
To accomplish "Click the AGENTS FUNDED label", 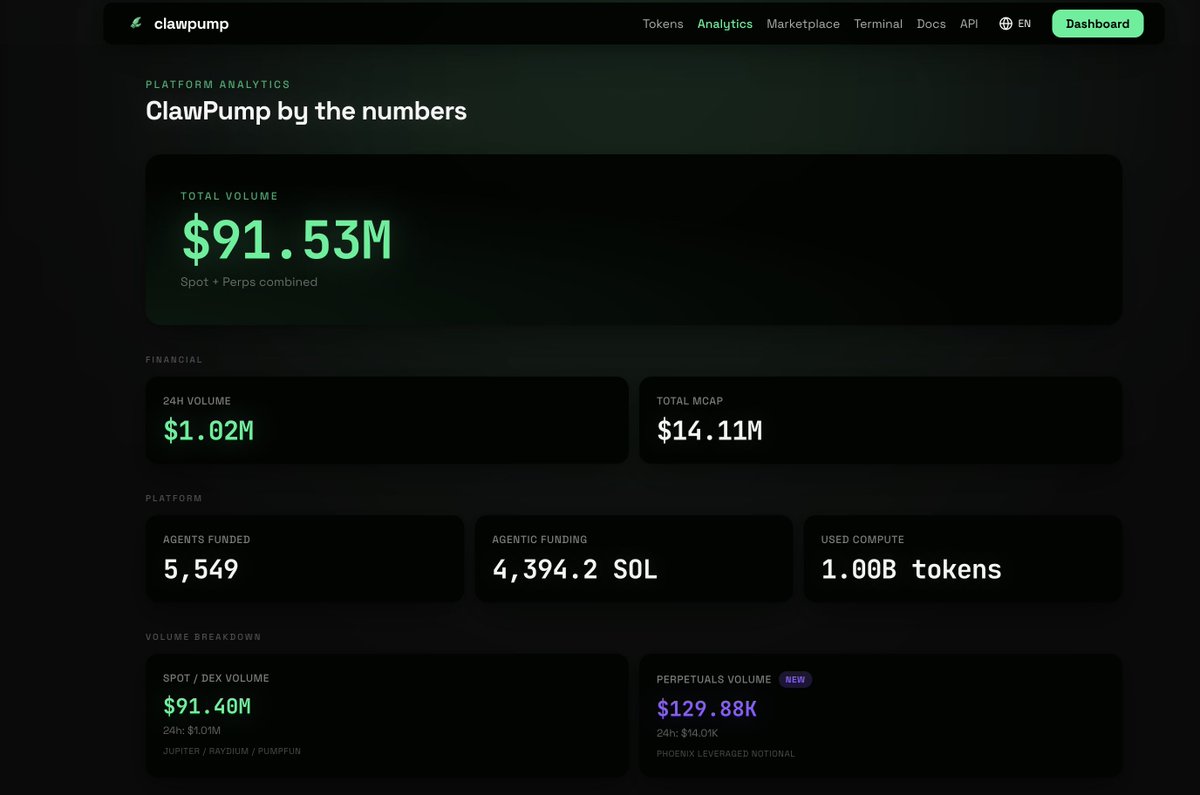I will (x=207, y=540).
